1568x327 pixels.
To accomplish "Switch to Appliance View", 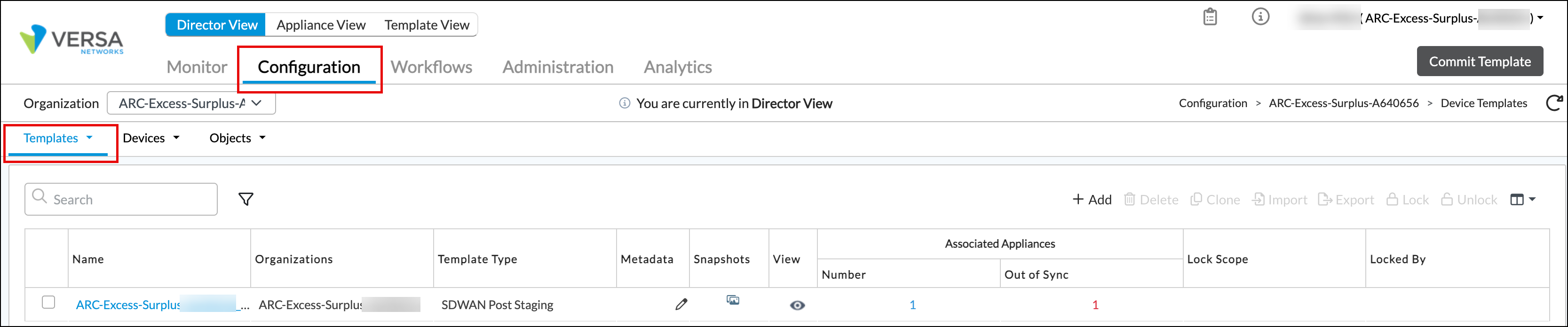I will click(321, 25).
